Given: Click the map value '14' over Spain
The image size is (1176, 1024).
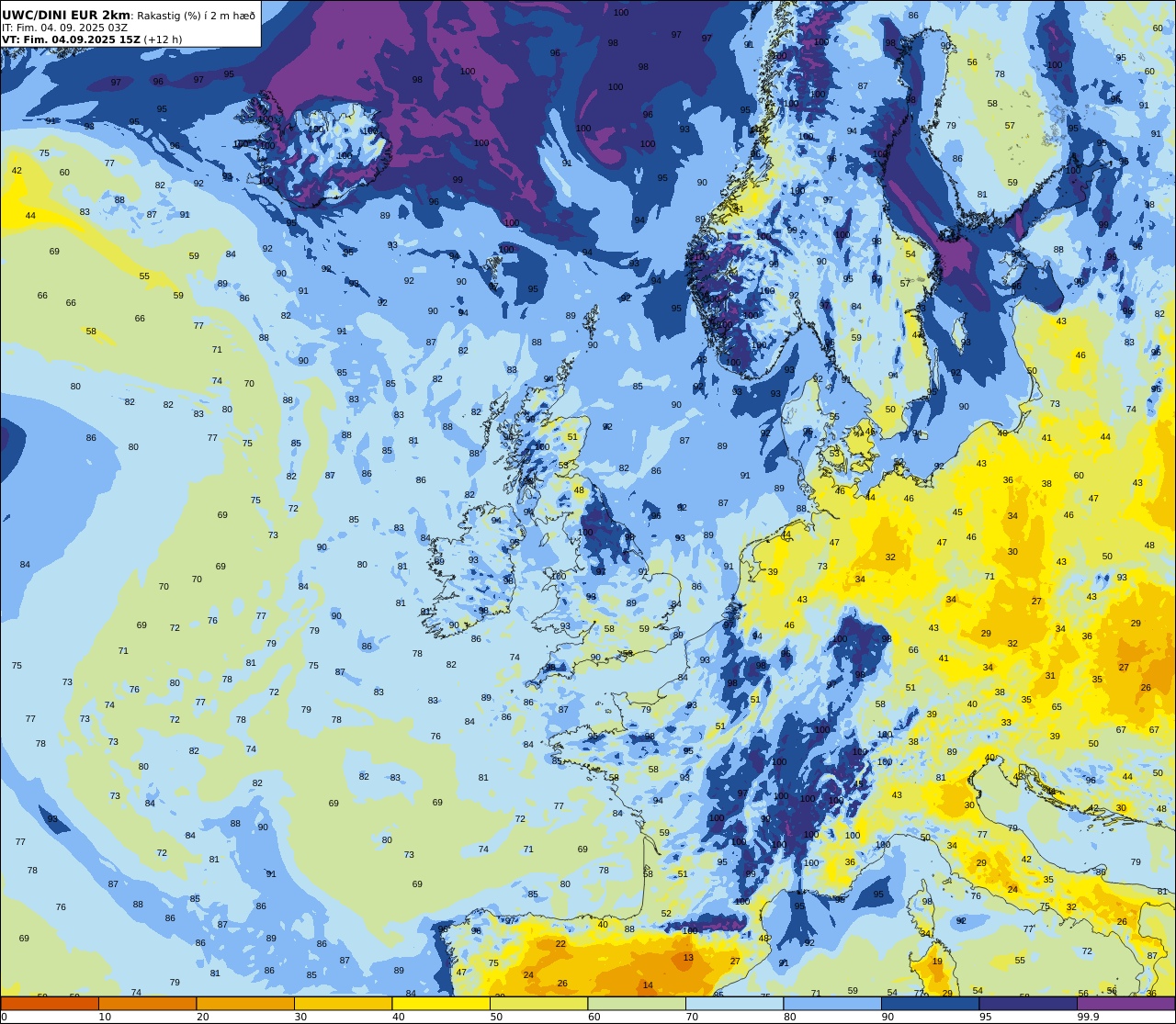Looking at the screenshot, I should pos(648,985).
